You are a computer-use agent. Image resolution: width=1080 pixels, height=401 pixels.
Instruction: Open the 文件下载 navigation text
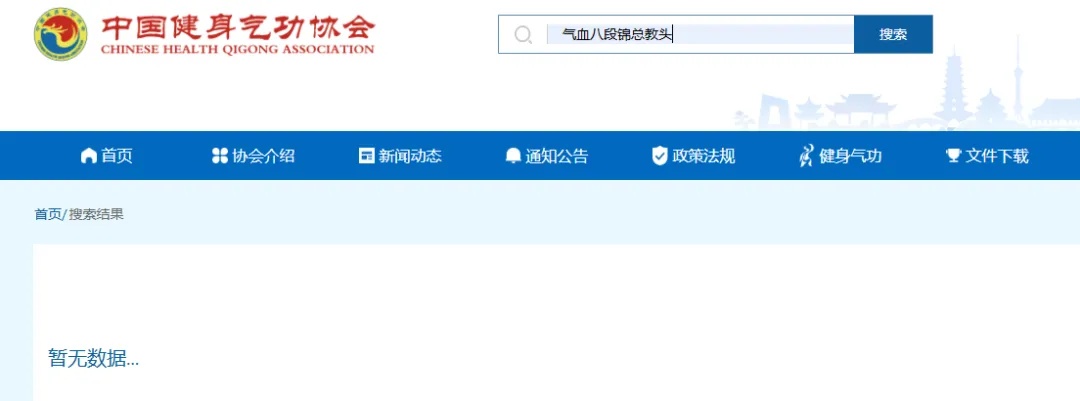click(x=997, y=156)
